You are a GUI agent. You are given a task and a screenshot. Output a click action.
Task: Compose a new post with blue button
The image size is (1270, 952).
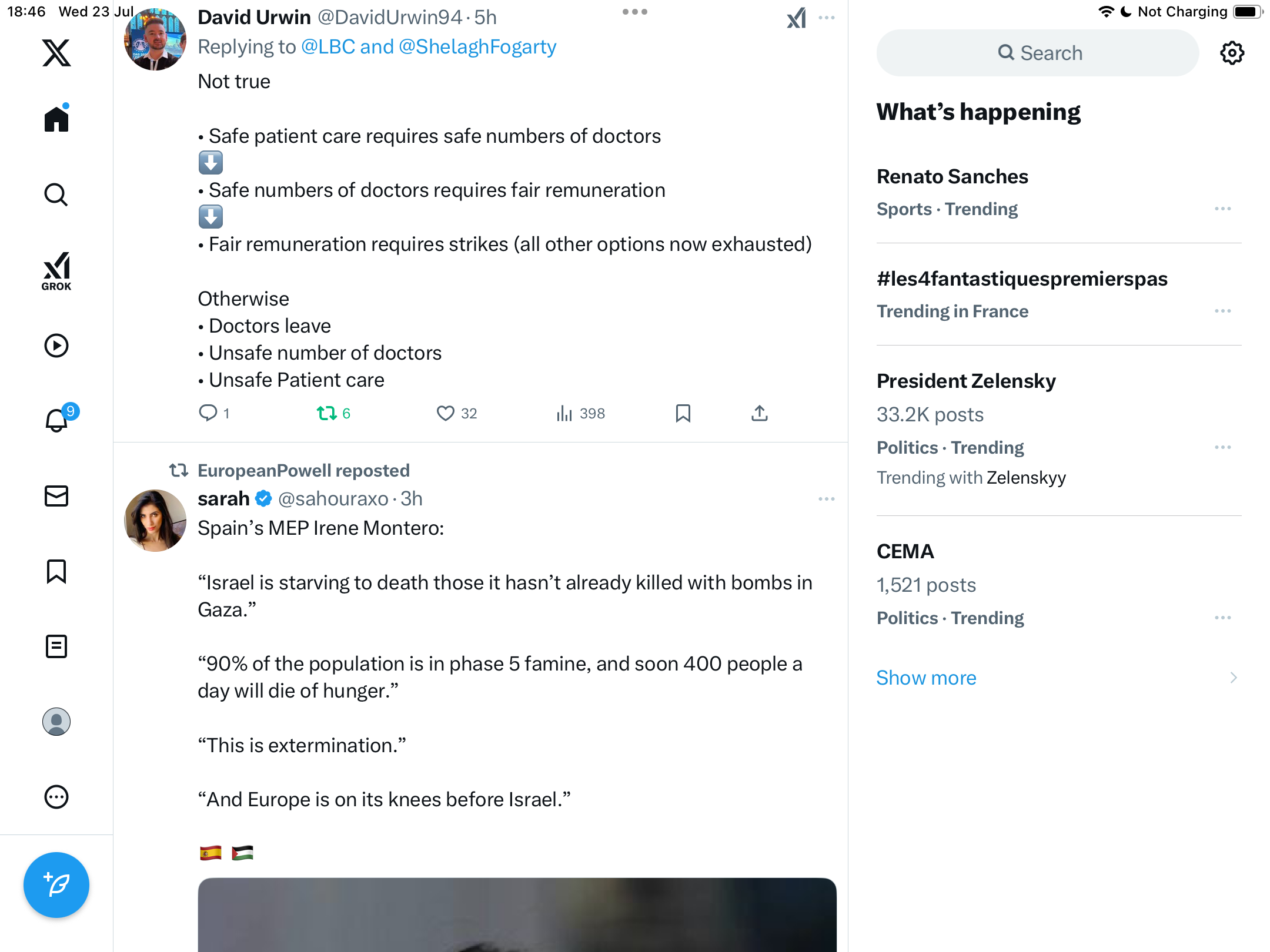(56, 885)
